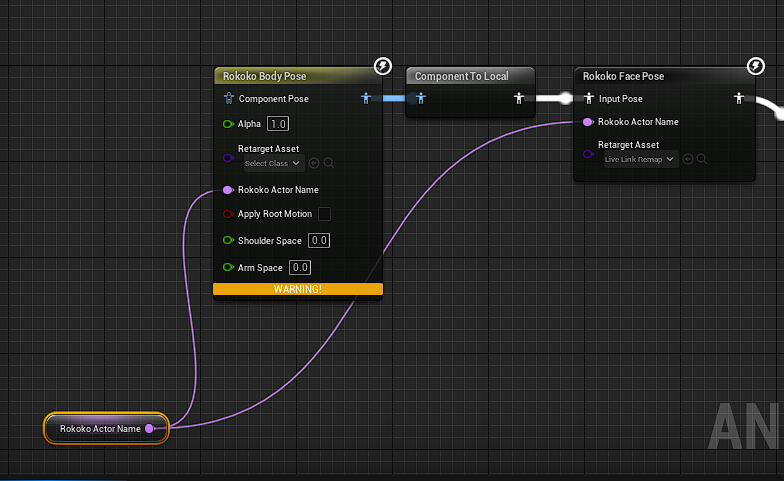Click the orange WARNING! banner
The image size is (784, 481).
click(298, 289)
